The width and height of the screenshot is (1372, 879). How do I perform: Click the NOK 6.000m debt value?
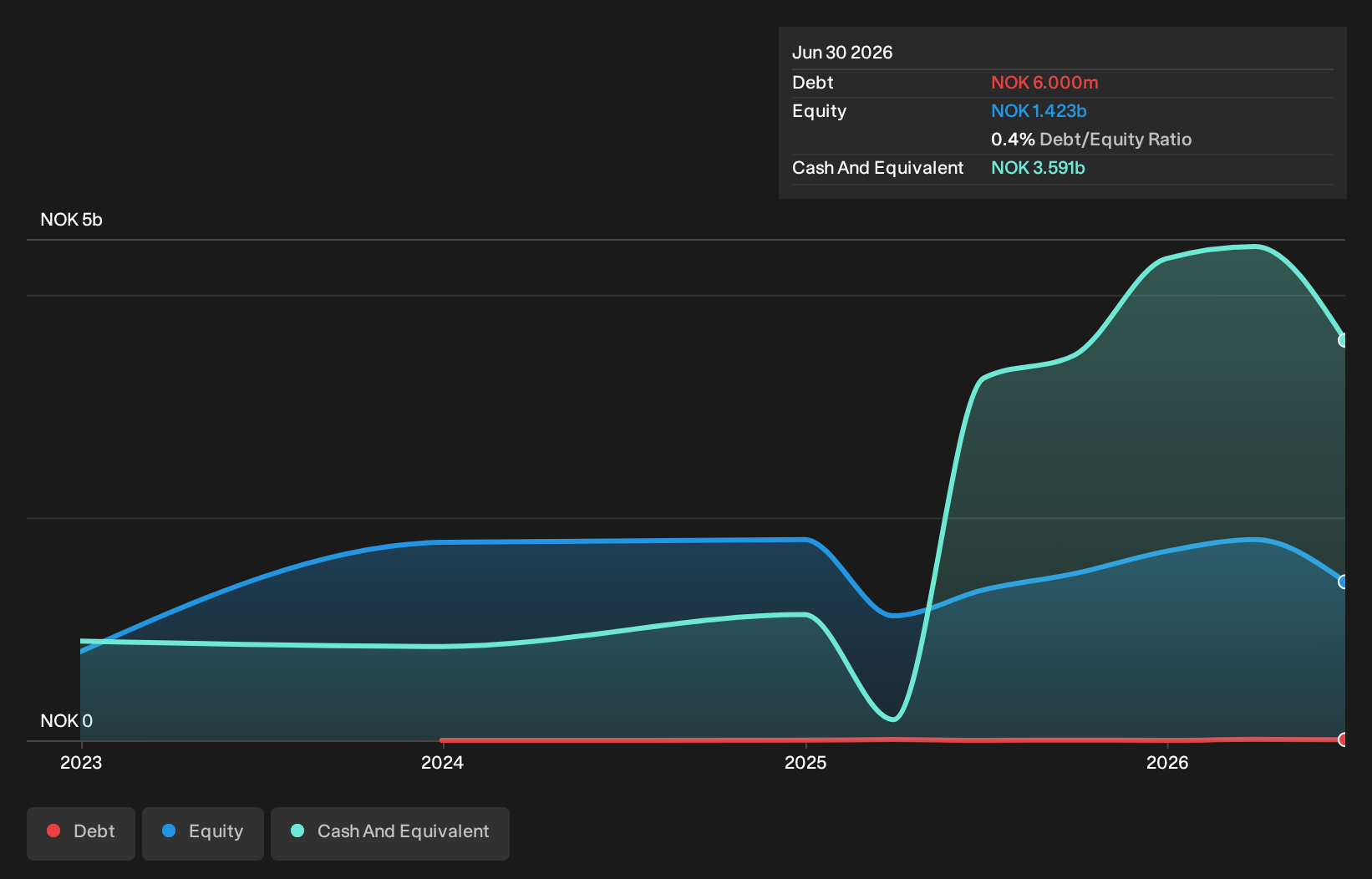1044,83
